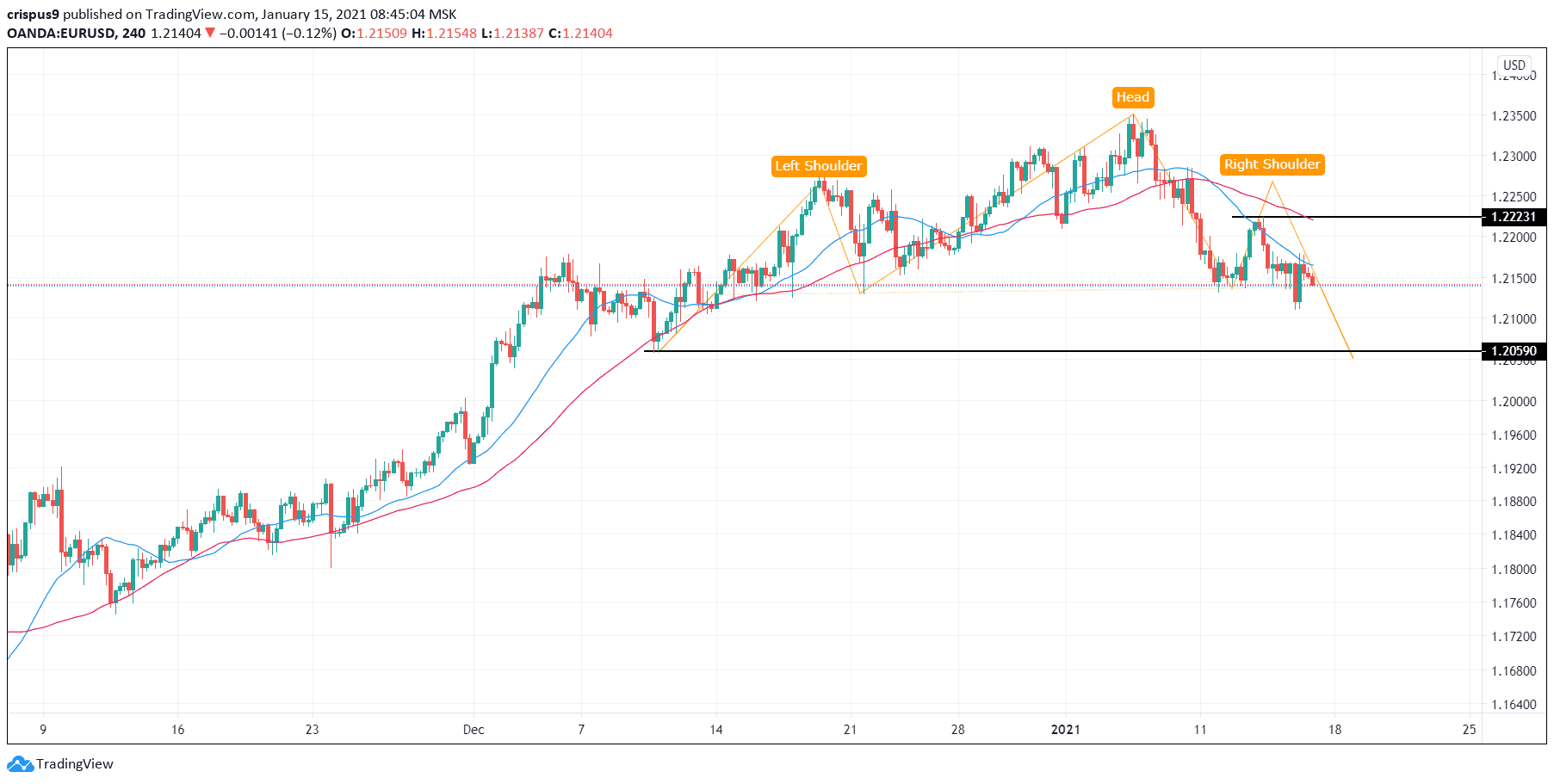
Task: Click the Dec month marker on time axis
Action: click(x=474, y=730)
